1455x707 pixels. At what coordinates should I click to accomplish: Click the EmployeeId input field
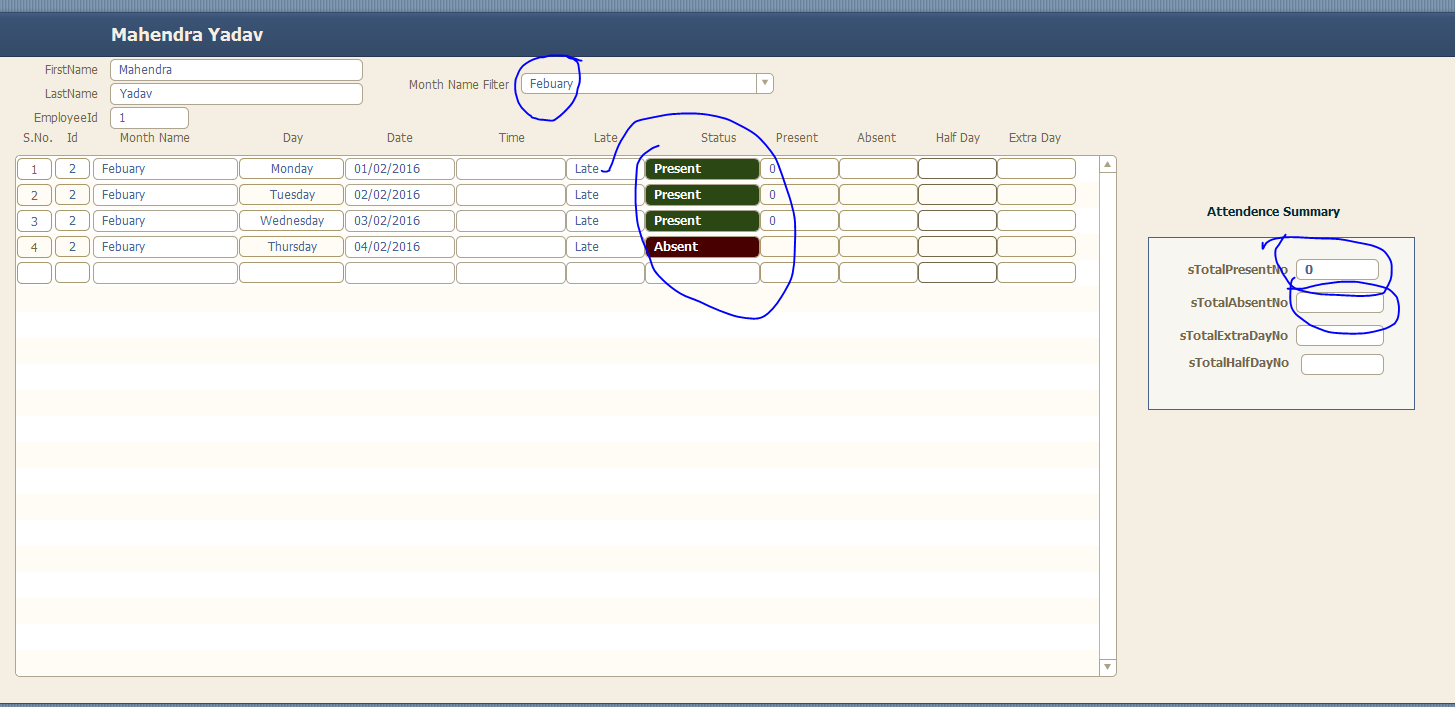[x=149, y=118]
